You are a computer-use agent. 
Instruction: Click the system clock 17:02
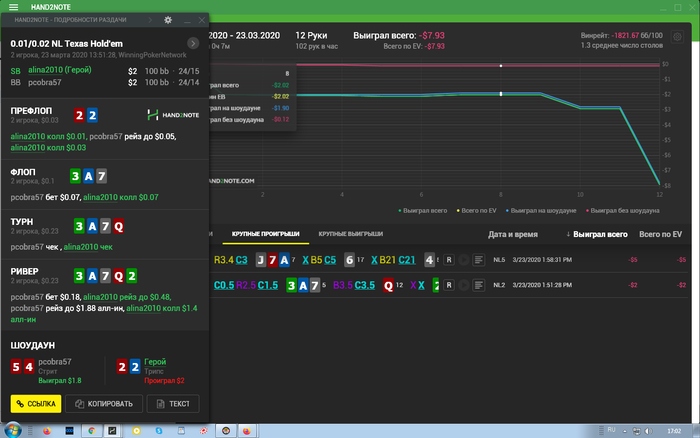(674, 431)
